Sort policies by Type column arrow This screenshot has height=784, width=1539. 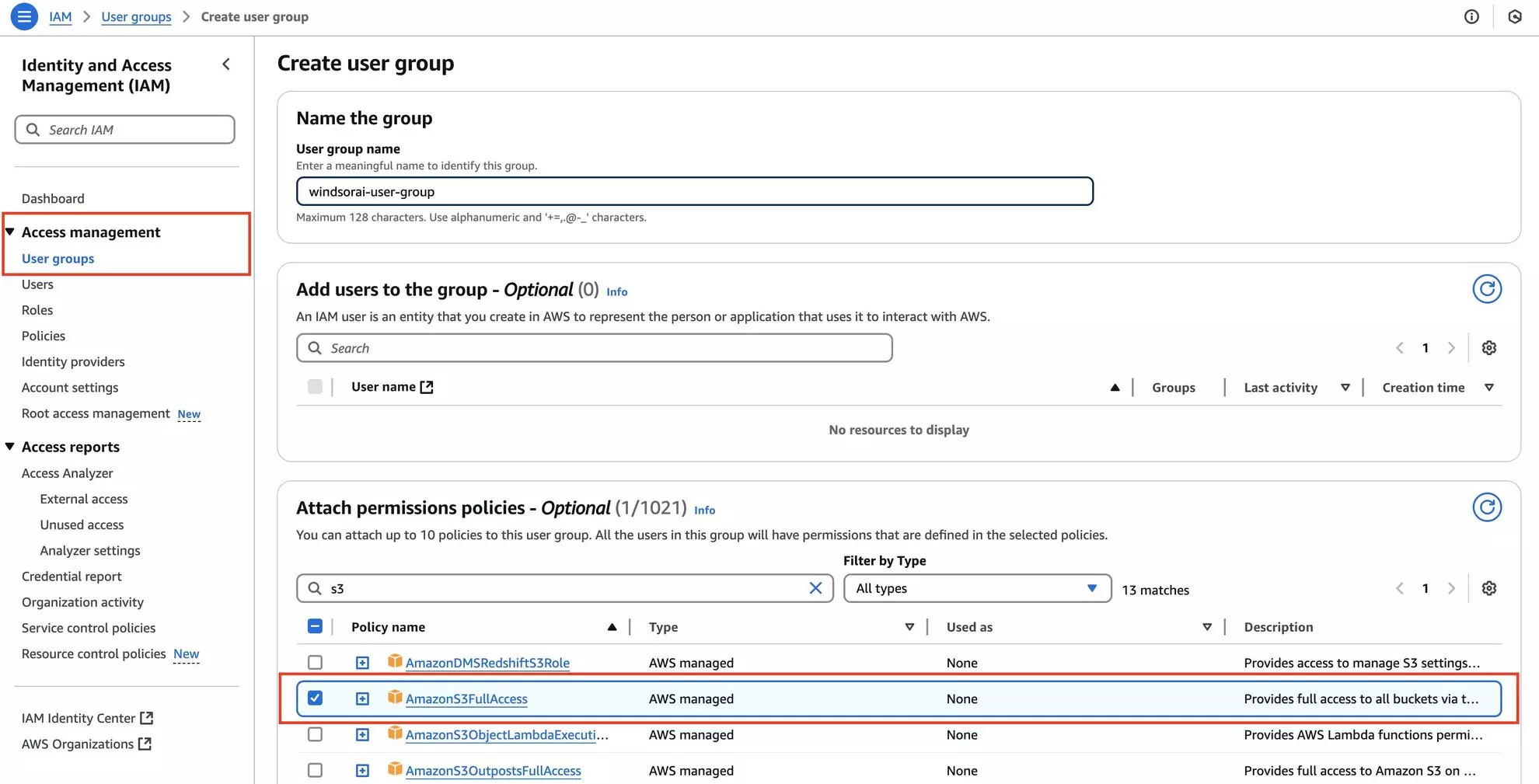tap(909, 627)
